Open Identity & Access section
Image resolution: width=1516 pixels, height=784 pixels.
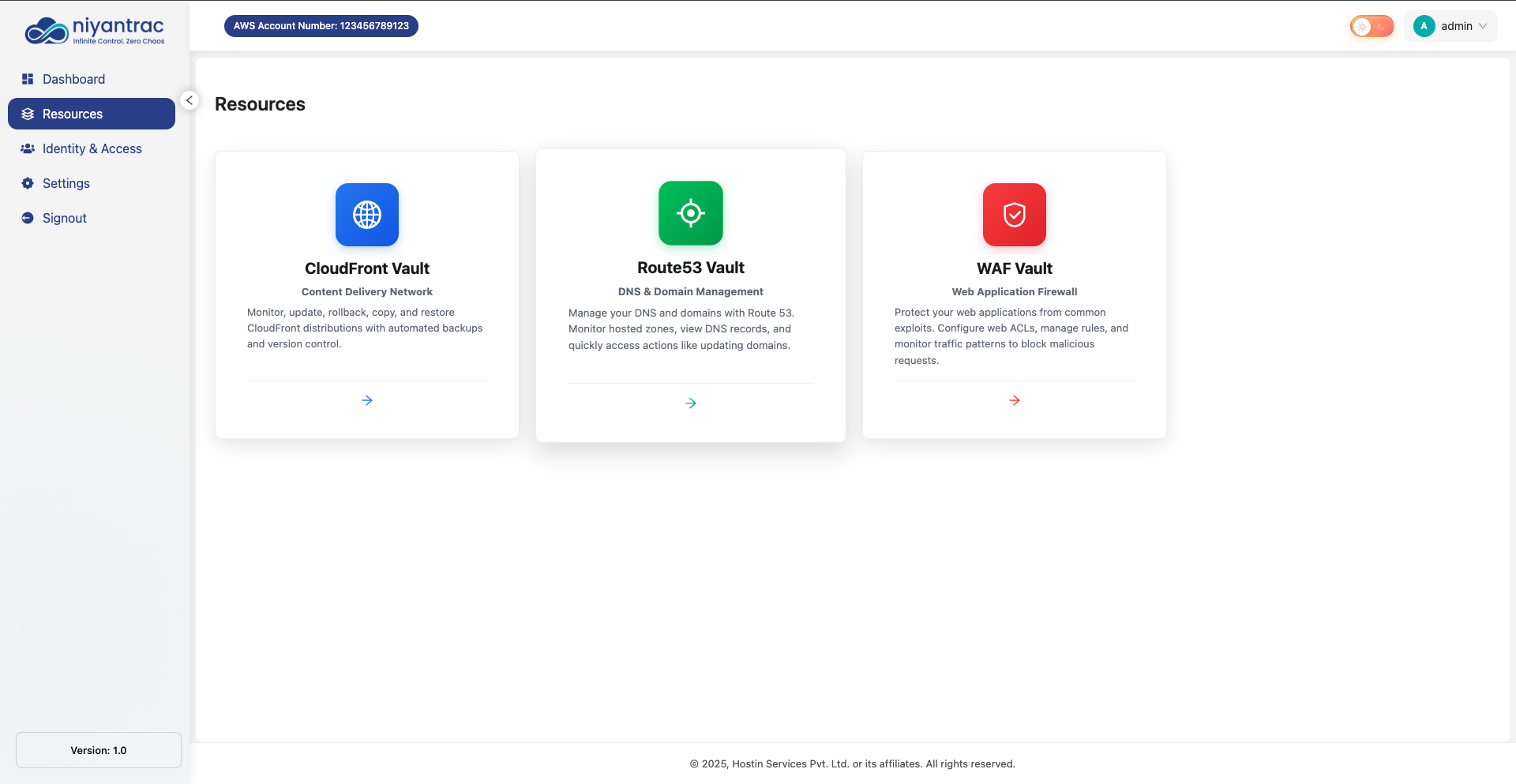click(x=92, y=148)
